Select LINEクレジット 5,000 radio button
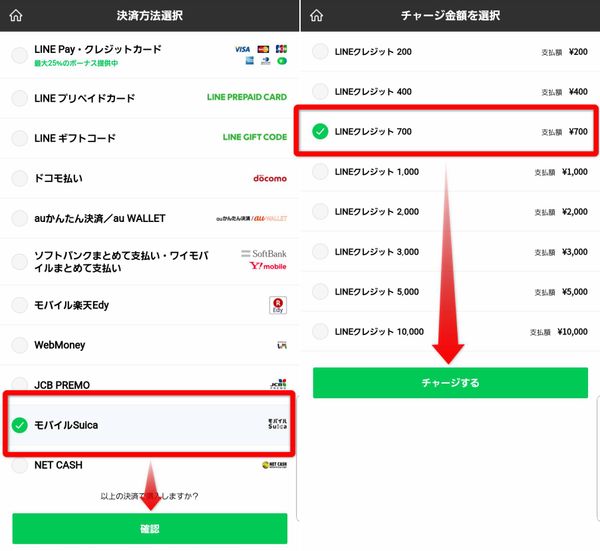The height and width of the screenshot is (551, 600). pos(320,292)
